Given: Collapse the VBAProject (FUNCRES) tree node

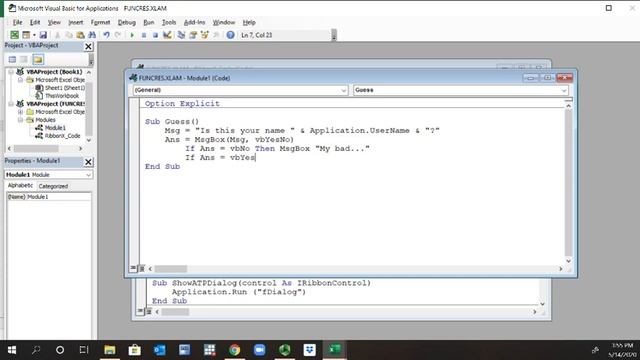Looking at the screenshot, I should pos(11,104).
